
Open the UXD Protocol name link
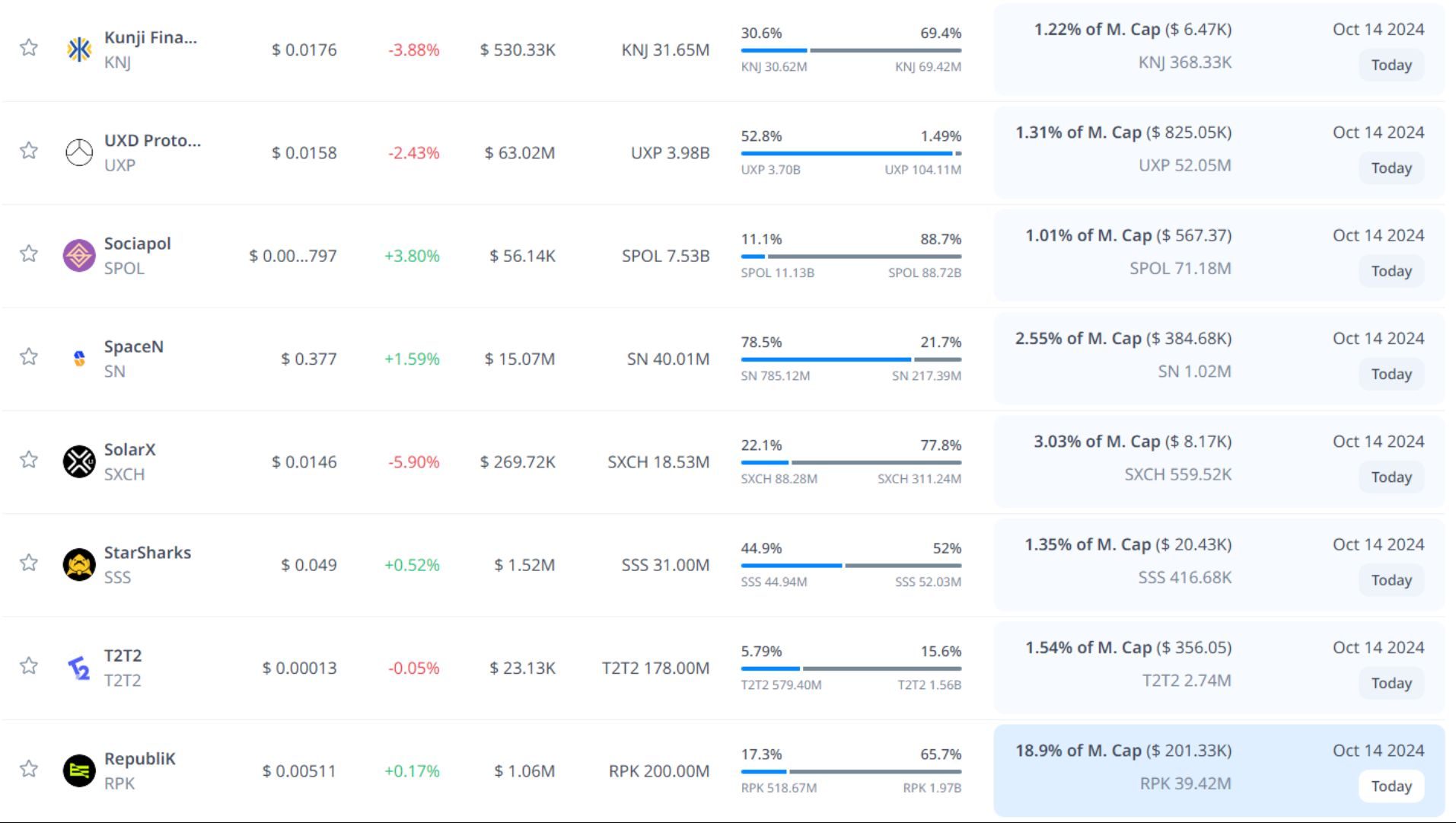[x=152, y=141]
